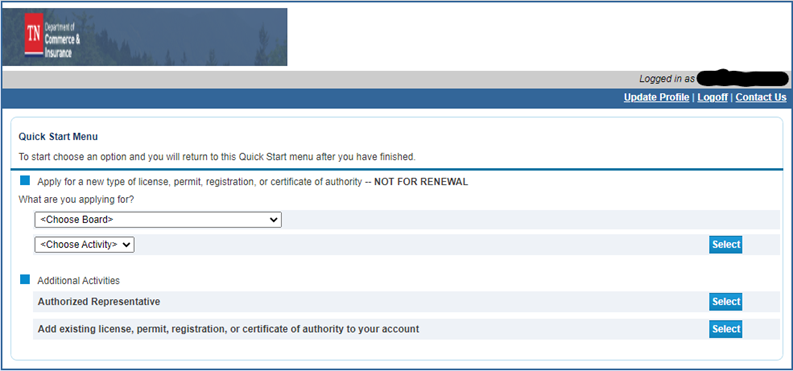793x371 pixels.
Task: Open the Contact Us link
Action: tap(761, 98)
